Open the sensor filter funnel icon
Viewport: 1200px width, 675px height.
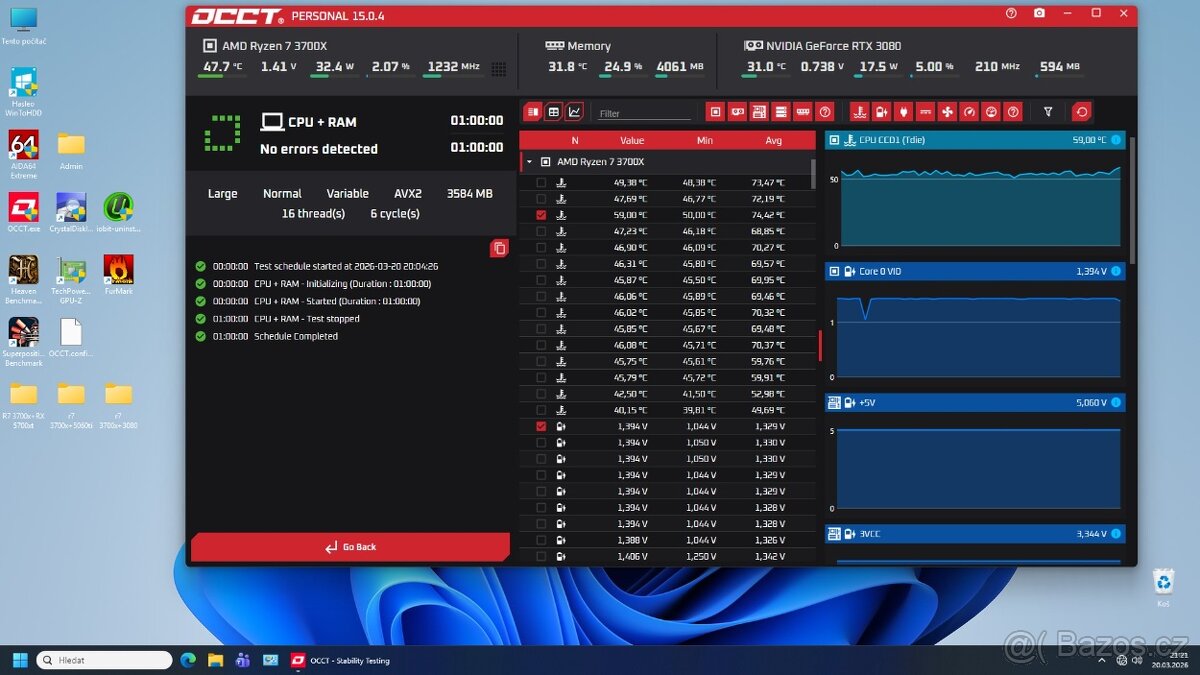pos(1048,111)
